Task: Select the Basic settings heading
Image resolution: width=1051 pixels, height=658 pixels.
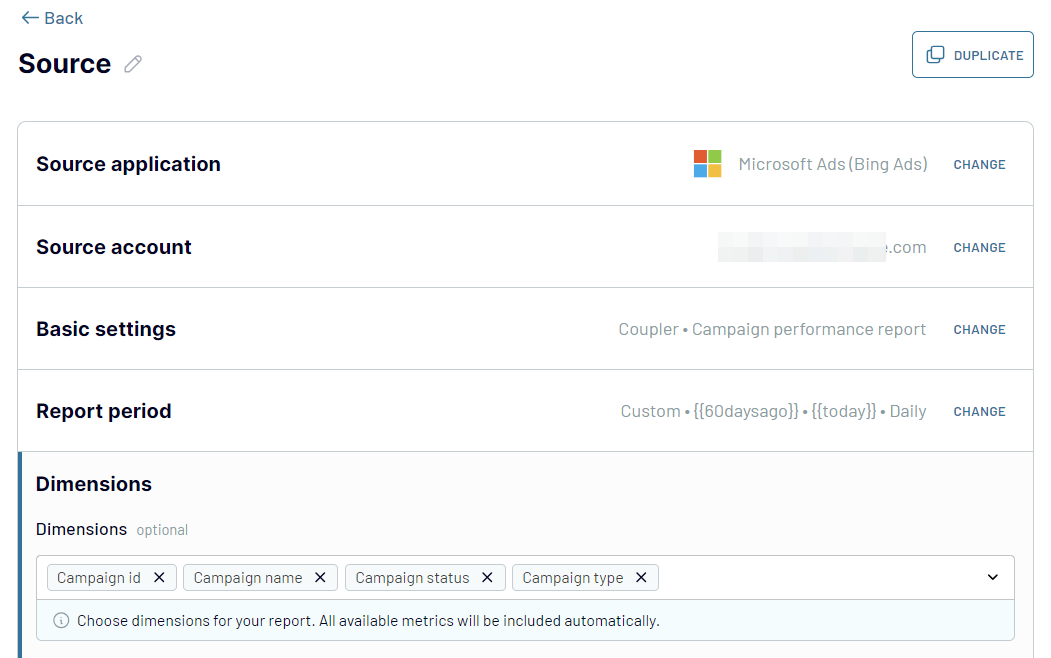Action: pyautogui.click(x=106, y=329)
